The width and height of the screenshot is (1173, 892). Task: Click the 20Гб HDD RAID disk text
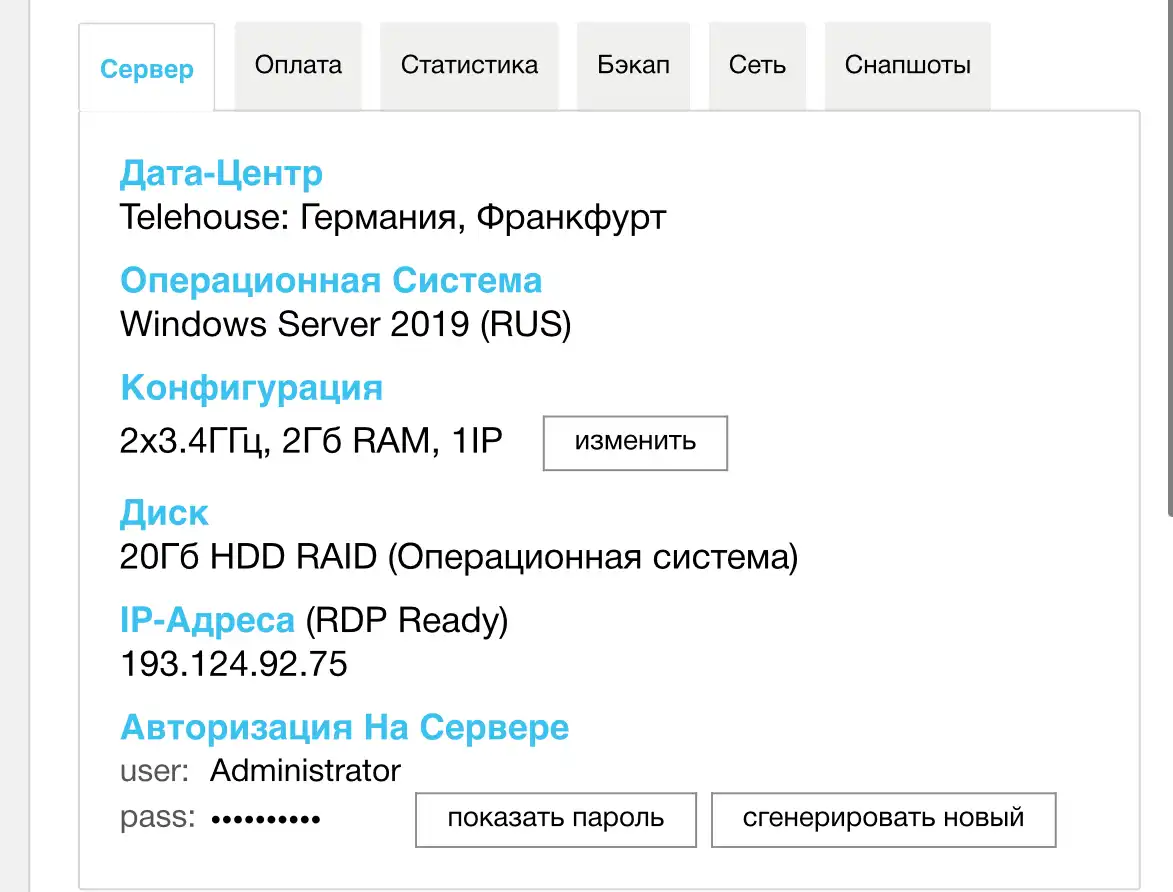[x=459, y=558]
